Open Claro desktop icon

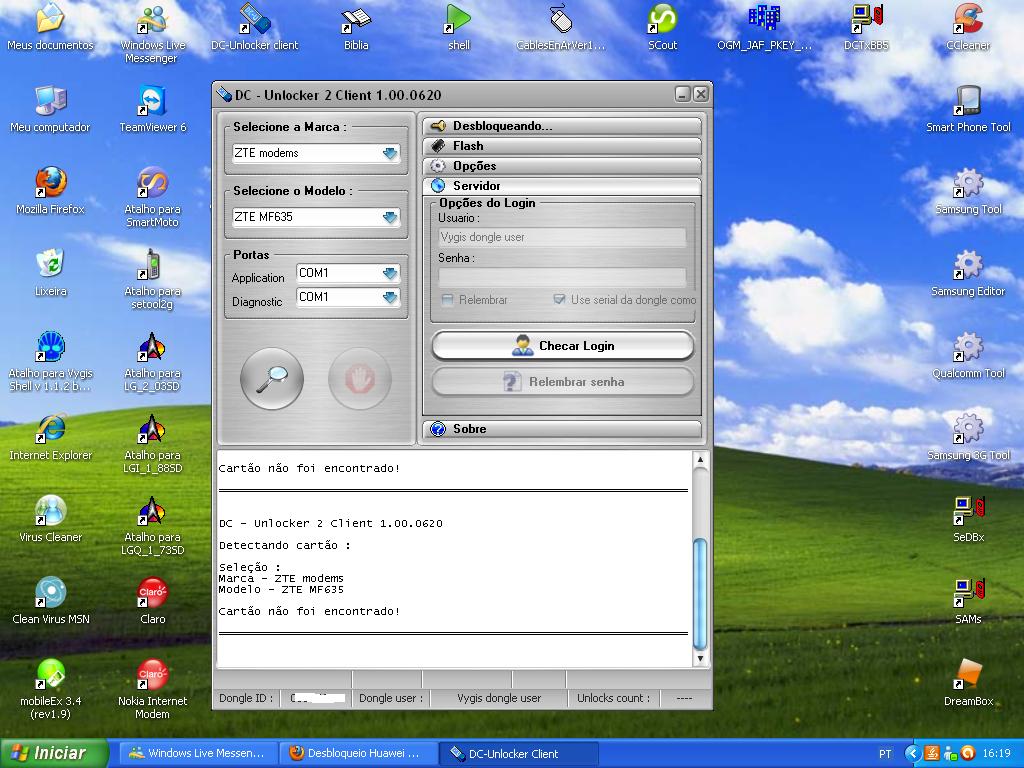coord(152,601)
